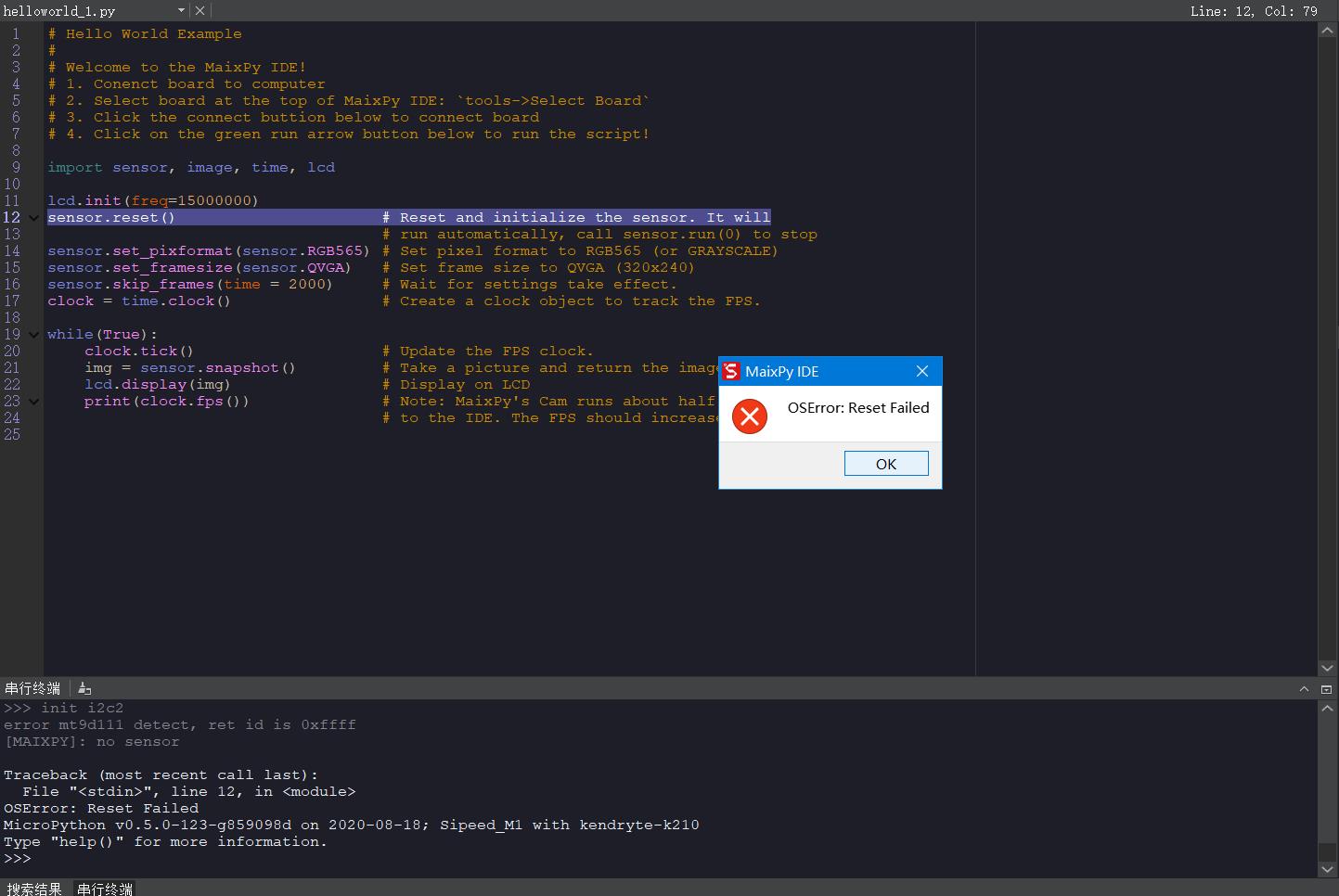
Task: Click line number 9 in the gutter
Action: coord(16,167)
